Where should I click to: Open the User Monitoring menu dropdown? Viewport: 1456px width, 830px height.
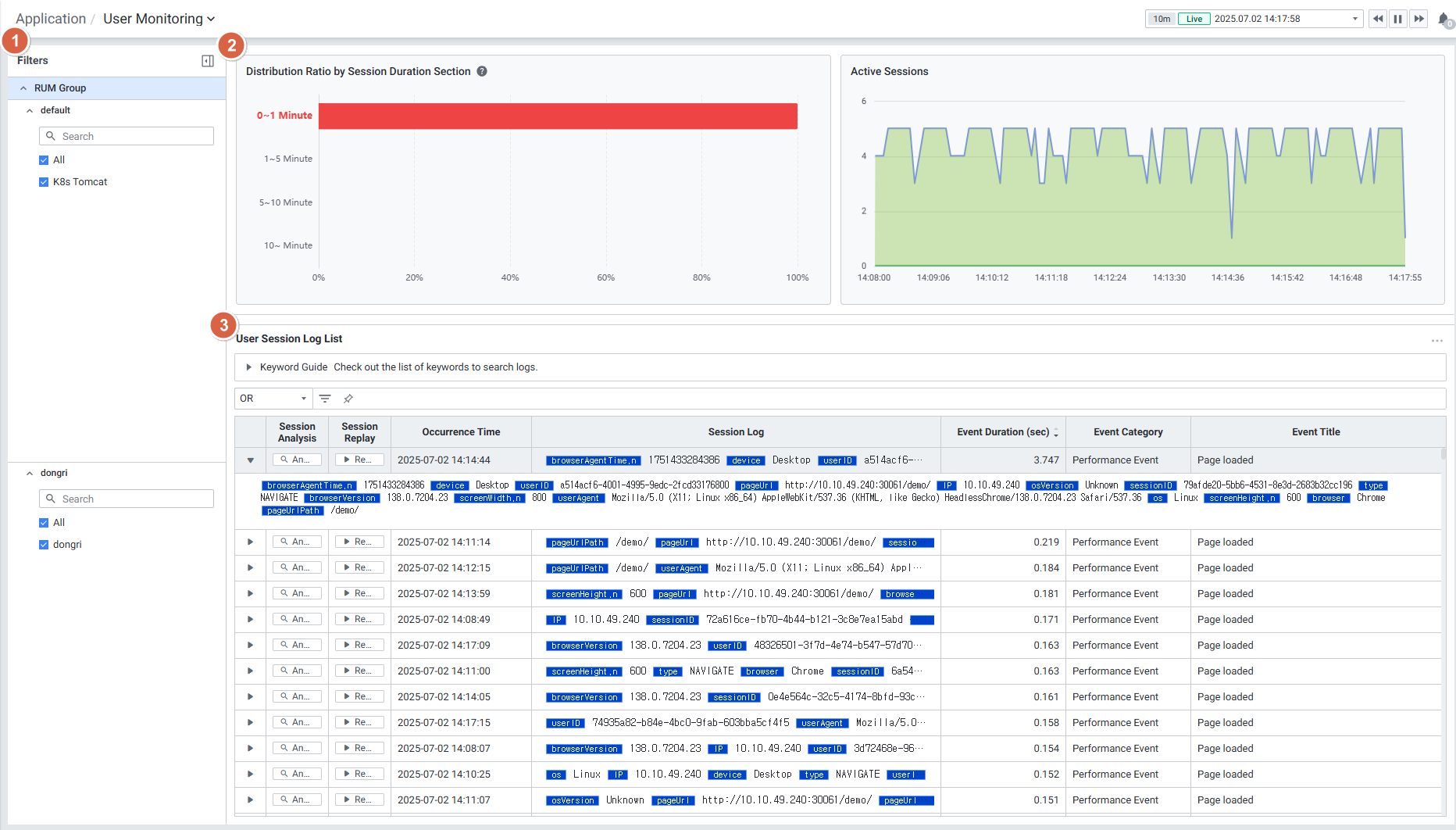159,19
